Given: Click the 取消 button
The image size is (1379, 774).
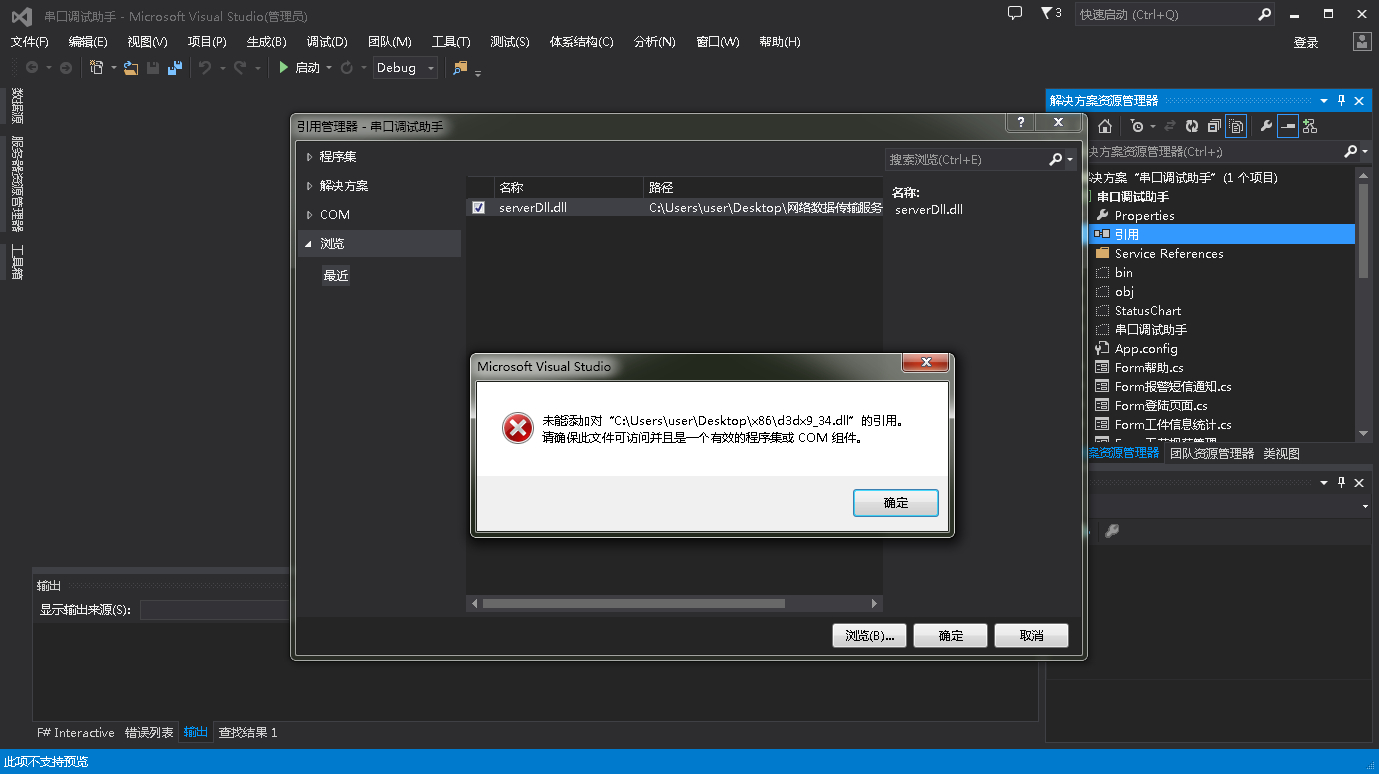Looking at the screenshot, I should (x=1032, y=636).
